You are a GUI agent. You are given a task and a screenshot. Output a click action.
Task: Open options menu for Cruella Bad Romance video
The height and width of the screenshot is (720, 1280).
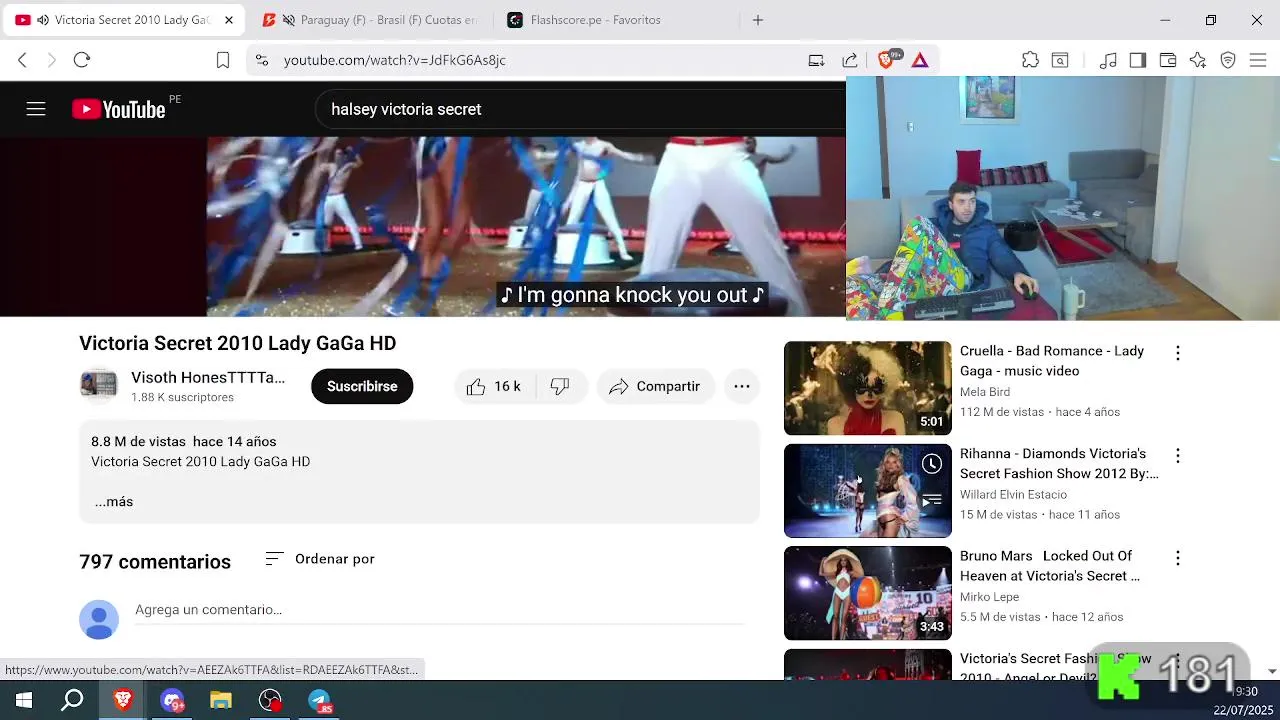(x=1178, y=353)
